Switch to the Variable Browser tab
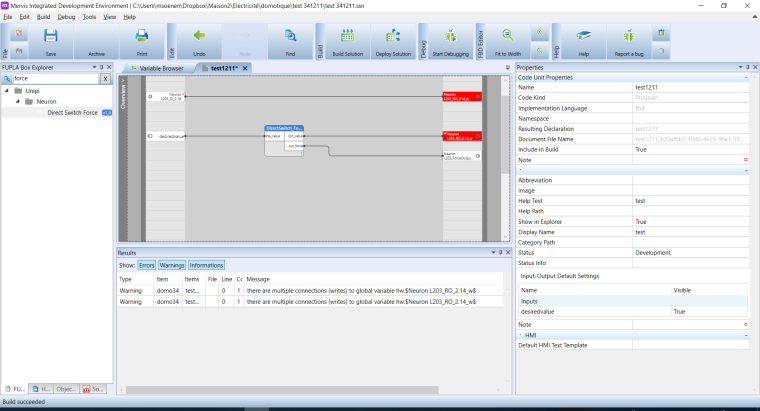 pyautogui.click(x=159, y=68)
